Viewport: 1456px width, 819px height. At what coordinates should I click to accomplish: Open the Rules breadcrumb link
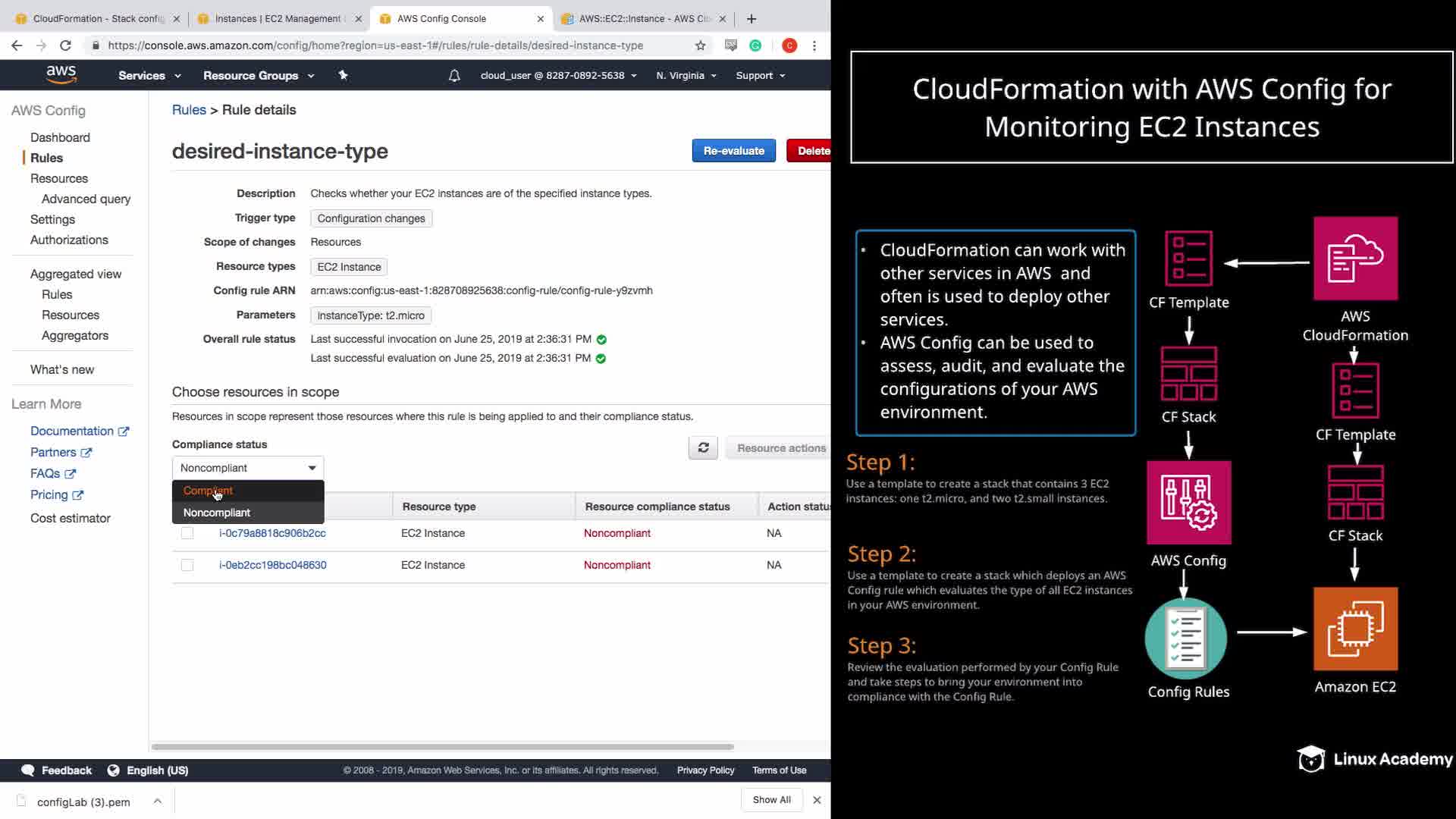click(x=189, y=110)
